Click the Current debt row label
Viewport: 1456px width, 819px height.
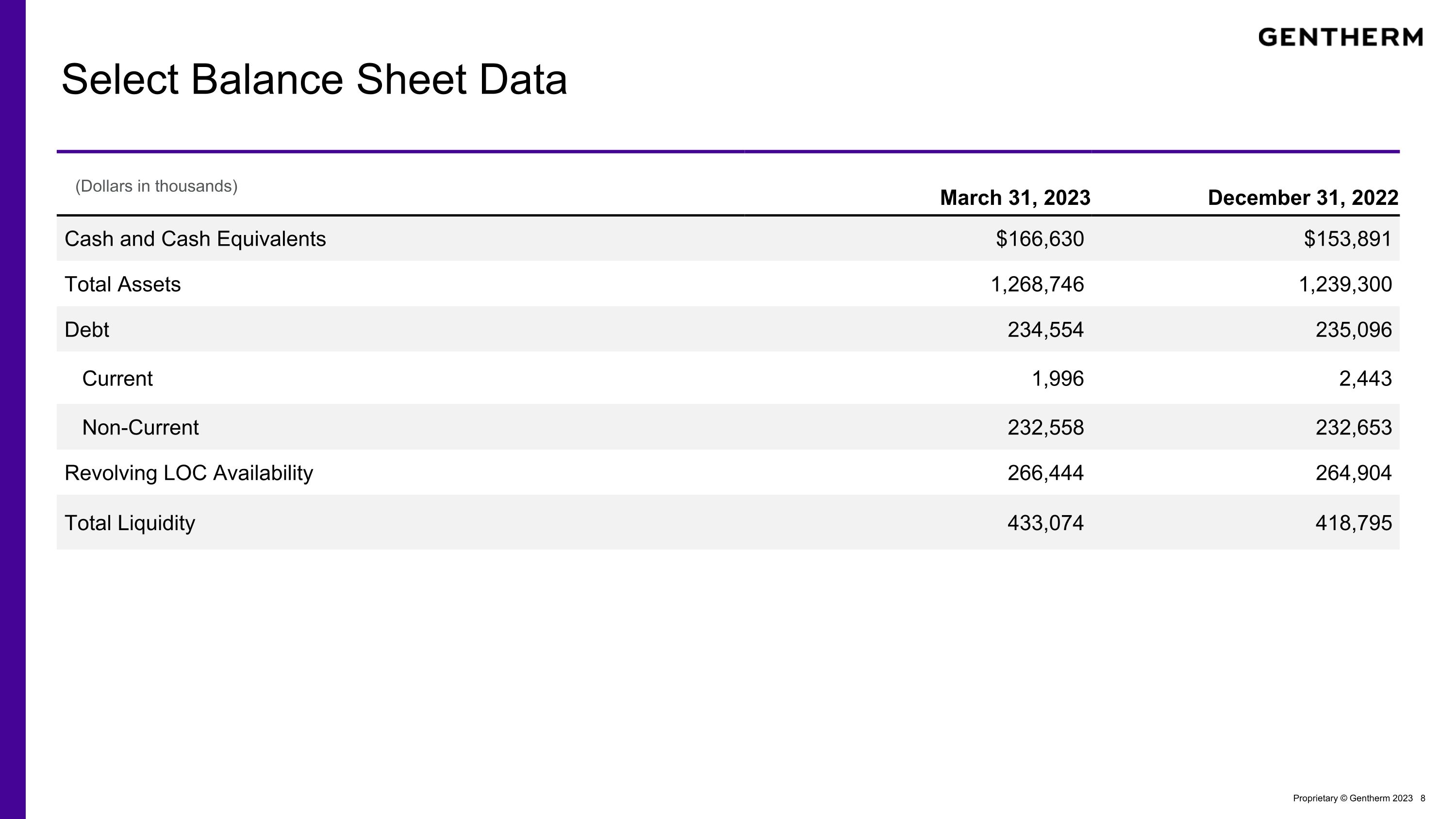[117, 379]
